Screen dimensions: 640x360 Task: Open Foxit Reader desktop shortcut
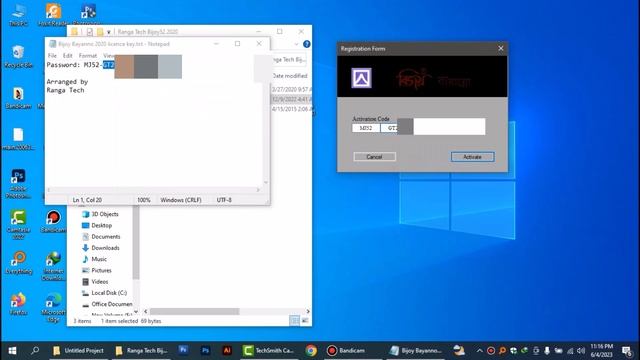pyautogui.click(x=53, y=16)
